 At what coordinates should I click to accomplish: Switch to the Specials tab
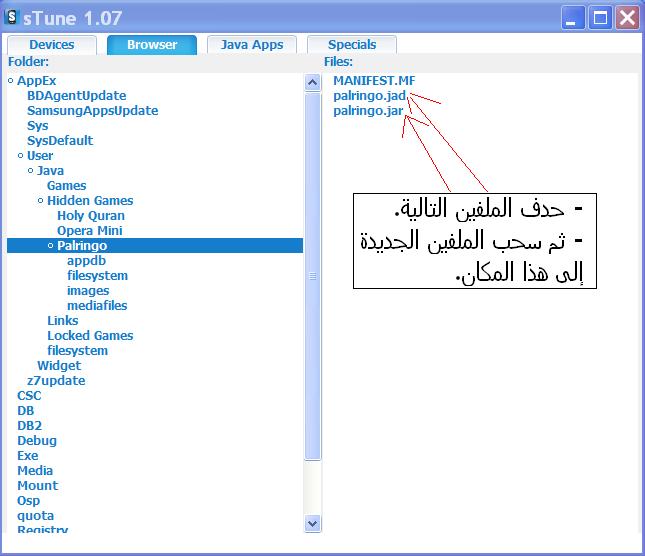352,44
